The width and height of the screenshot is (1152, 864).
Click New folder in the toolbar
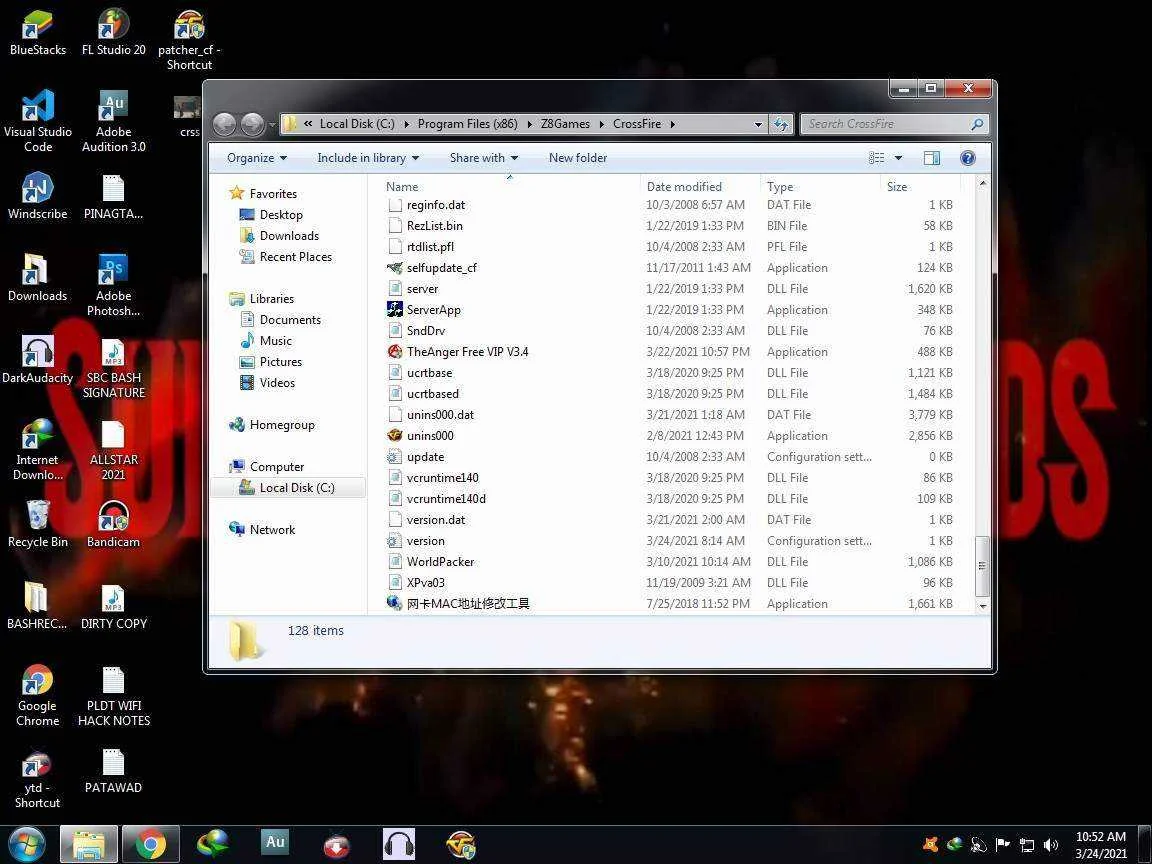(577, 158)
